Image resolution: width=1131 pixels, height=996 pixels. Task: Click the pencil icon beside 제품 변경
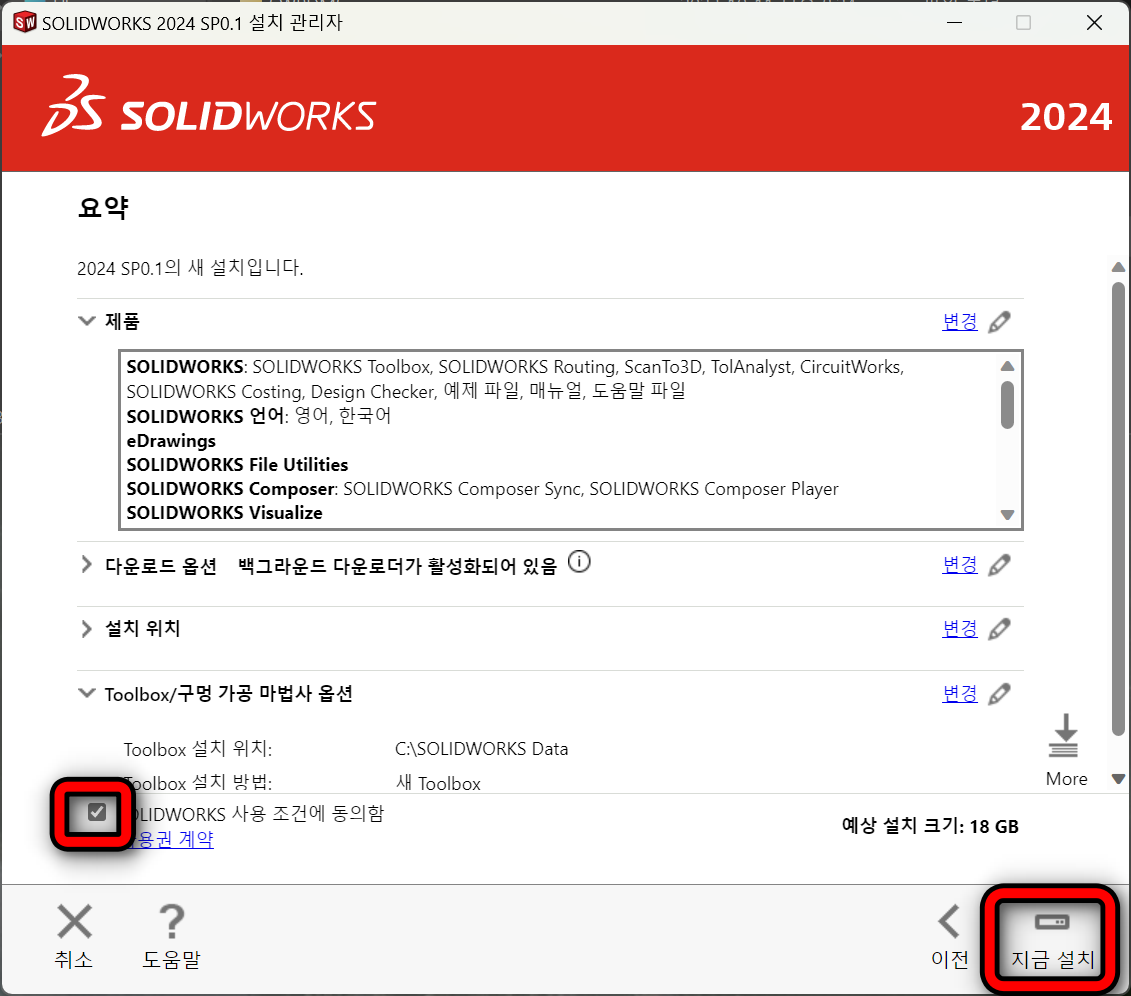(x=999, y=322)
